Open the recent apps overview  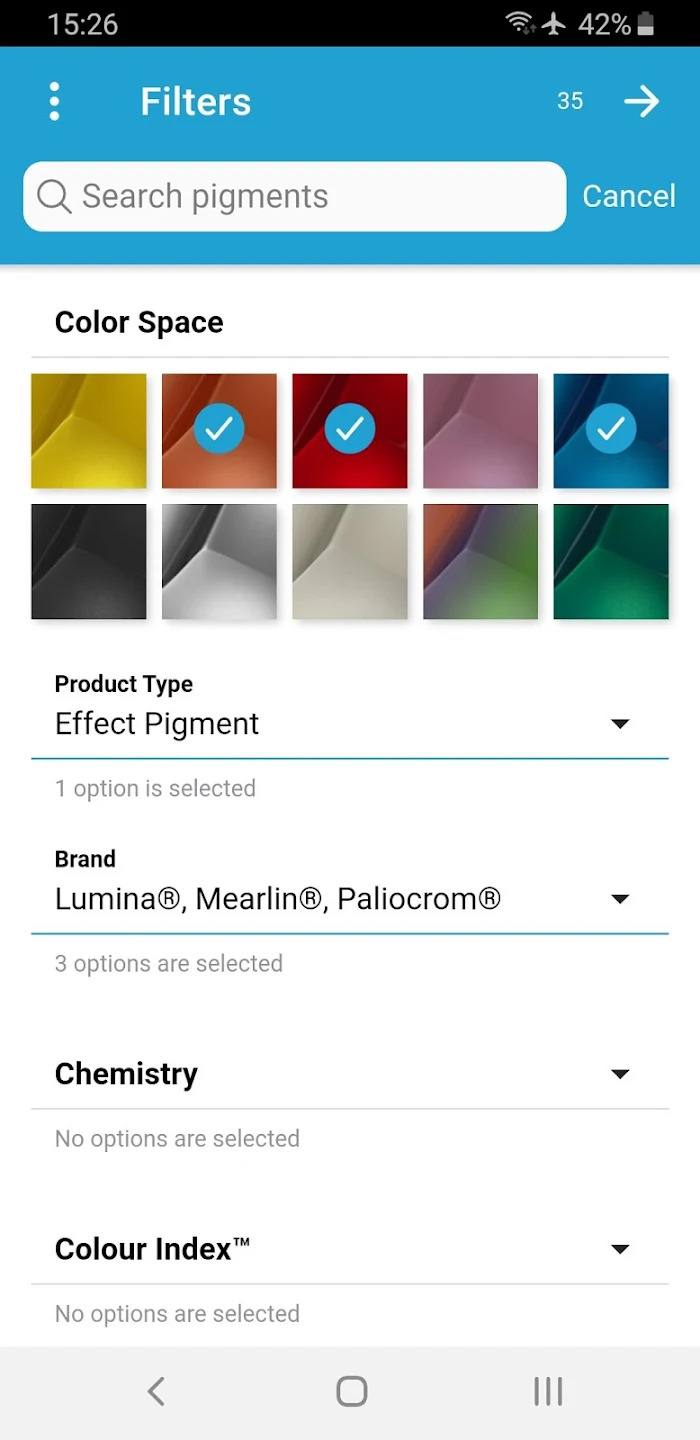coord(548,1391)
